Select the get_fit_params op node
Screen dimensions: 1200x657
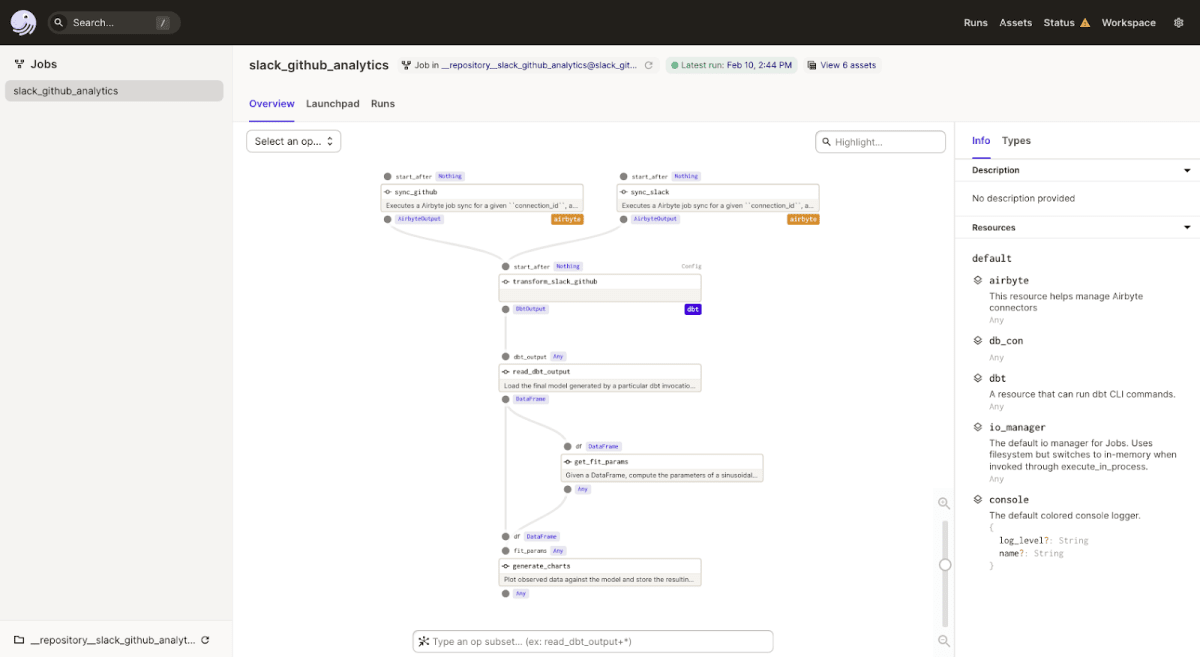pos(662,468)
